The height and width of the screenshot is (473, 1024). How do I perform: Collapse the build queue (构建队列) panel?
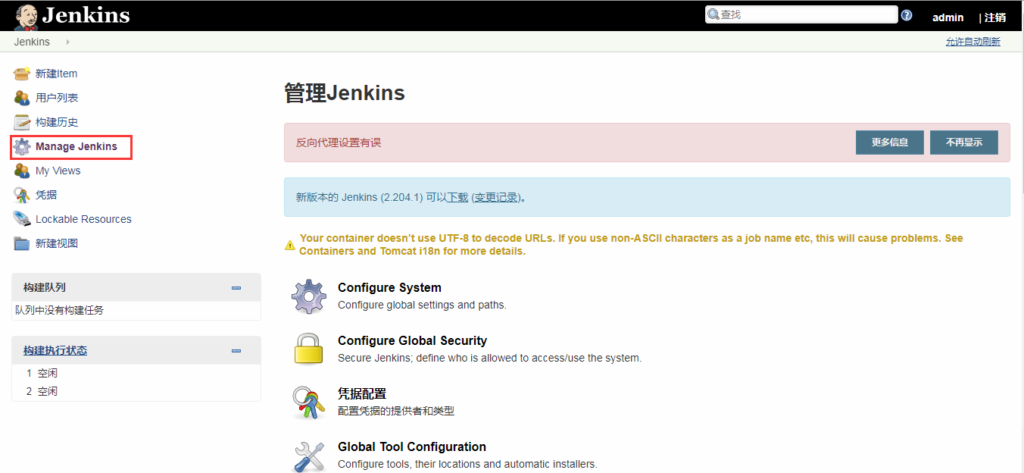pos(236,288)
